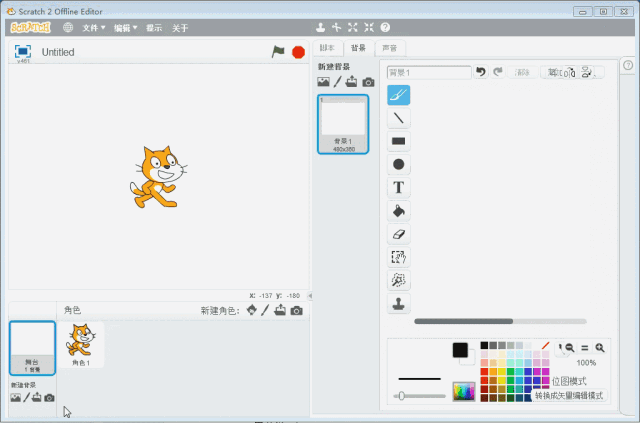Switch to the 脚本 tab
Viewport: 640px width, 423px height.
(x=327, y=48)
